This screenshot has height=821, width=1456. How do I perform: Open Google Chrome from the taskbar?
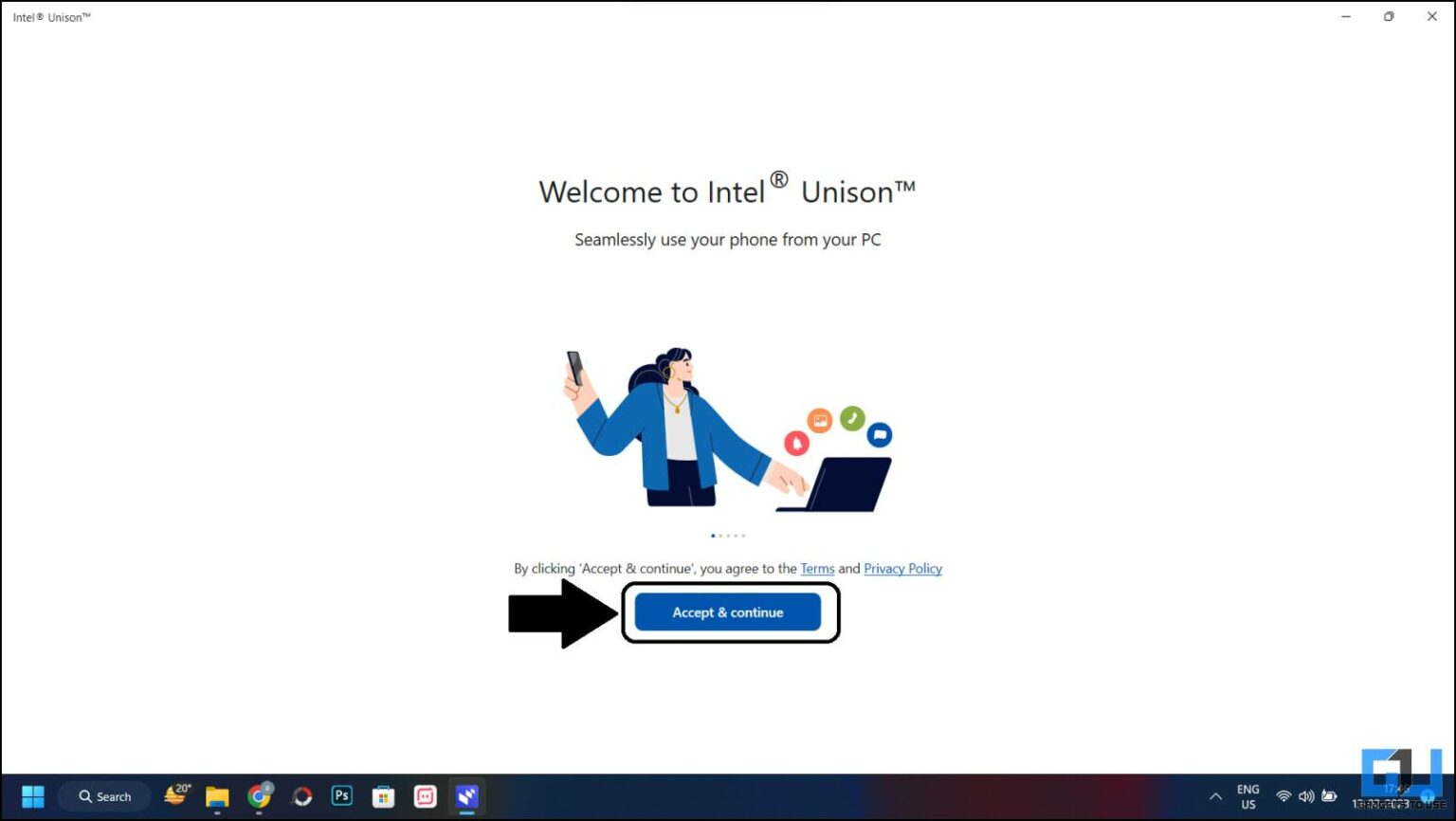259,796
